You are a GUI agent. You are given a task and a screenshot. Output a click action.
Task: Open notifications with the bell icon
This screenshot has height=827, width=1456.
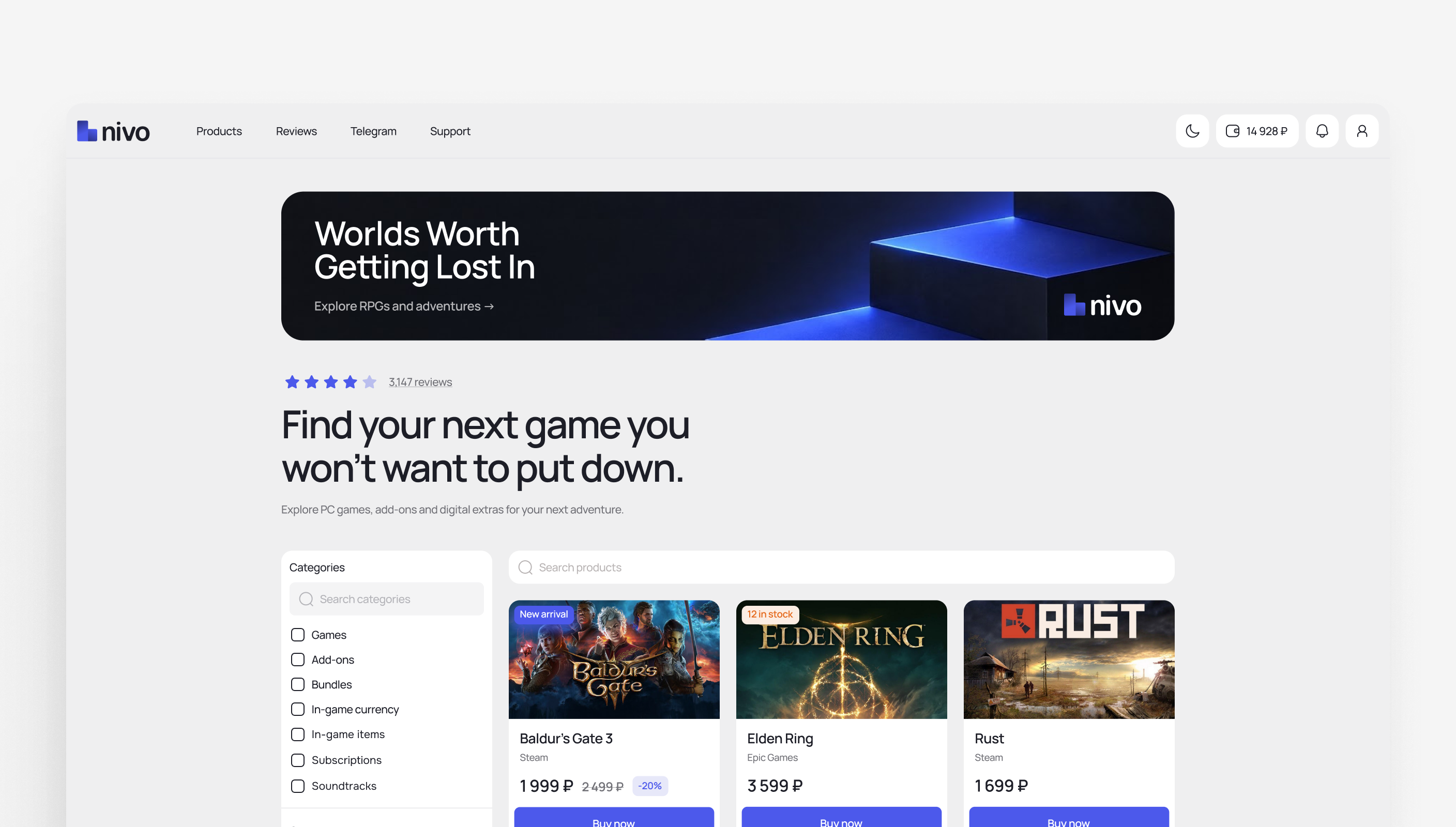1322,131
